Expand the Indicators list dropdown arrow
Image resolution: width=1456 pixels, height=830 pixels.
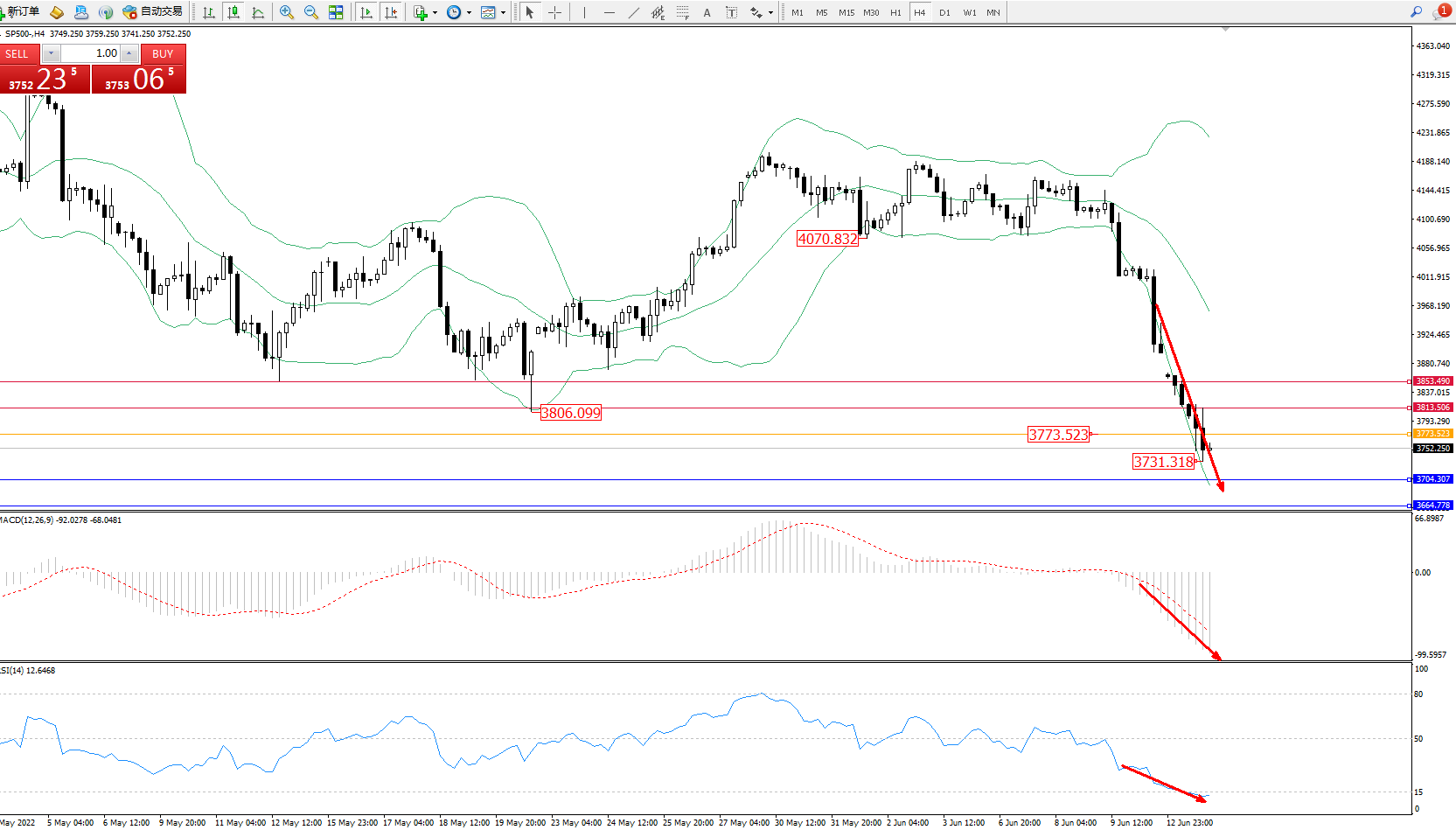(x=435, y=12)
